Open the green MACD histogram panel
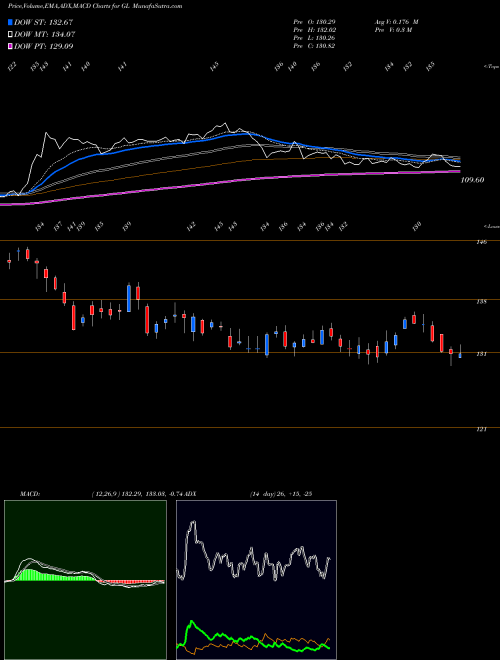 pyautogui.click(x=85, y=580)
